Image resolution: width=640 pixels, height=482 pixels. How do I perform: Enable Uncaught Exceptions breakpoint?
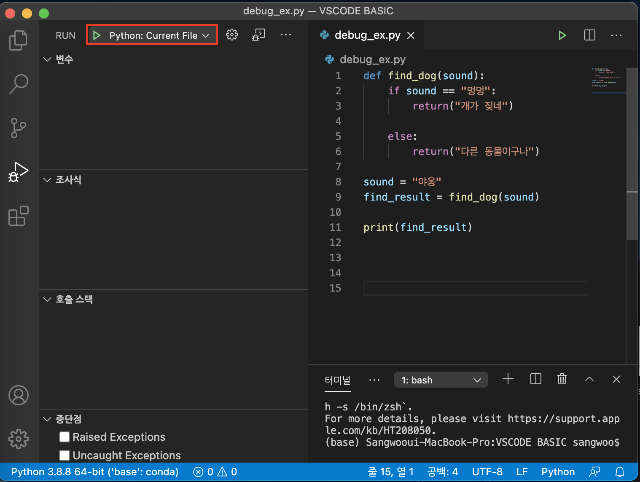click(x=64, y=455)
